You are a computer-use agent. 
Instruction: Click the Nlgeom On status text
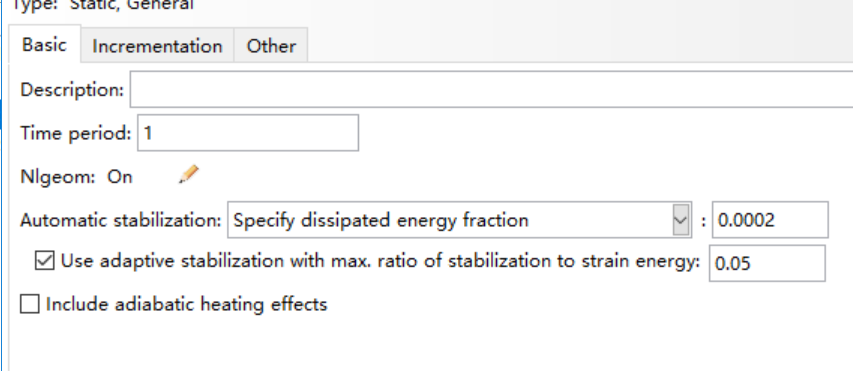coord(120,177)
